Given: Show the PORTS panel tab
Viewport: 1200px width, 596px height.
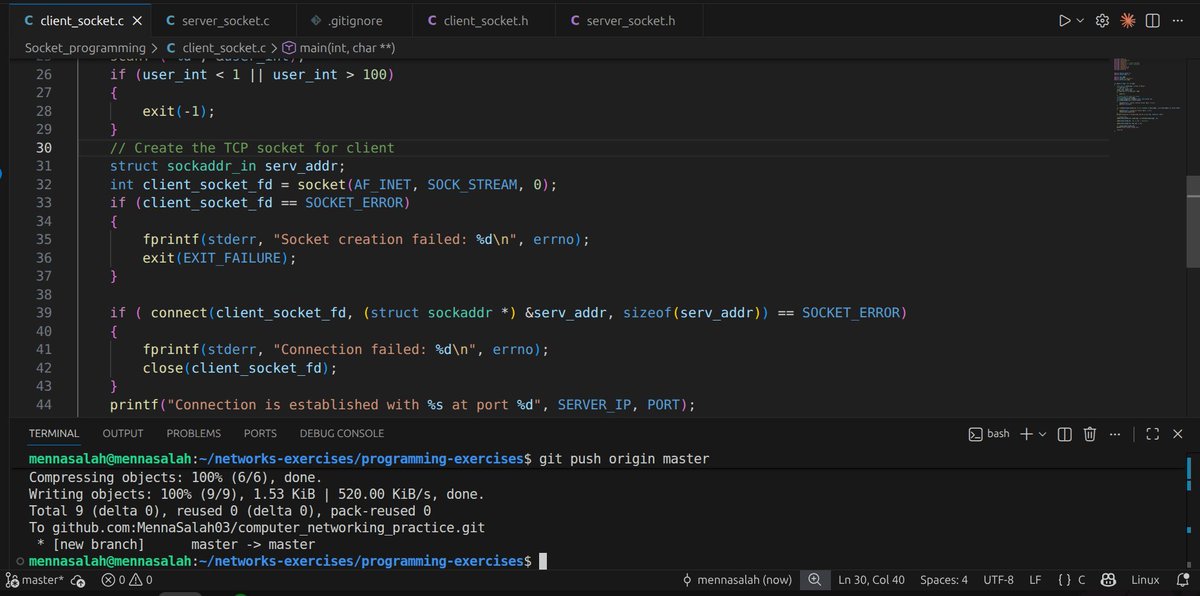Looking at the screenshot, I should pos(260,433).
